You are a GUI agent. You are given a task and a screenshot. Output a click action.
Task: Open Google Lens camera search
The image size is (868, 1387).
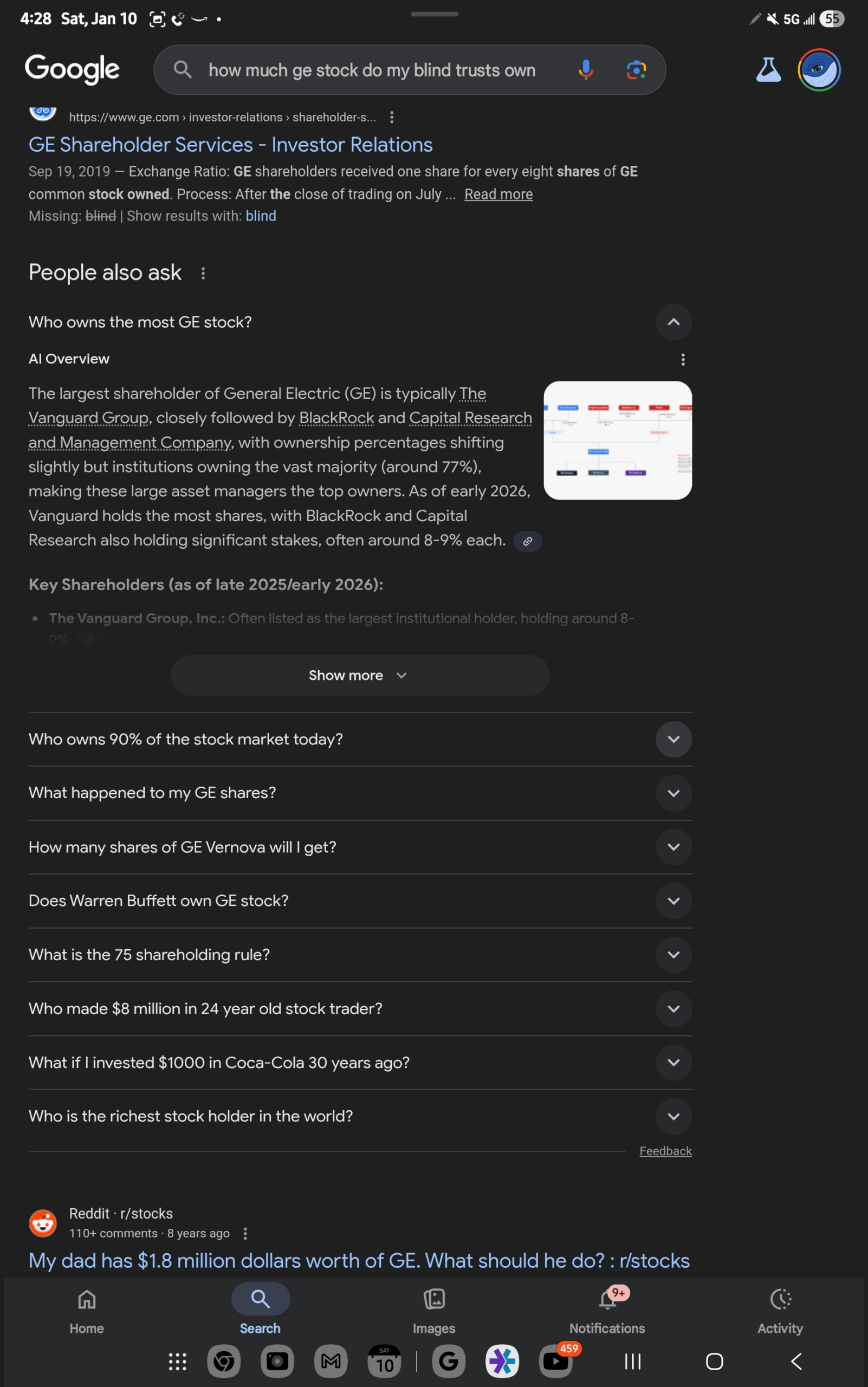636,70
